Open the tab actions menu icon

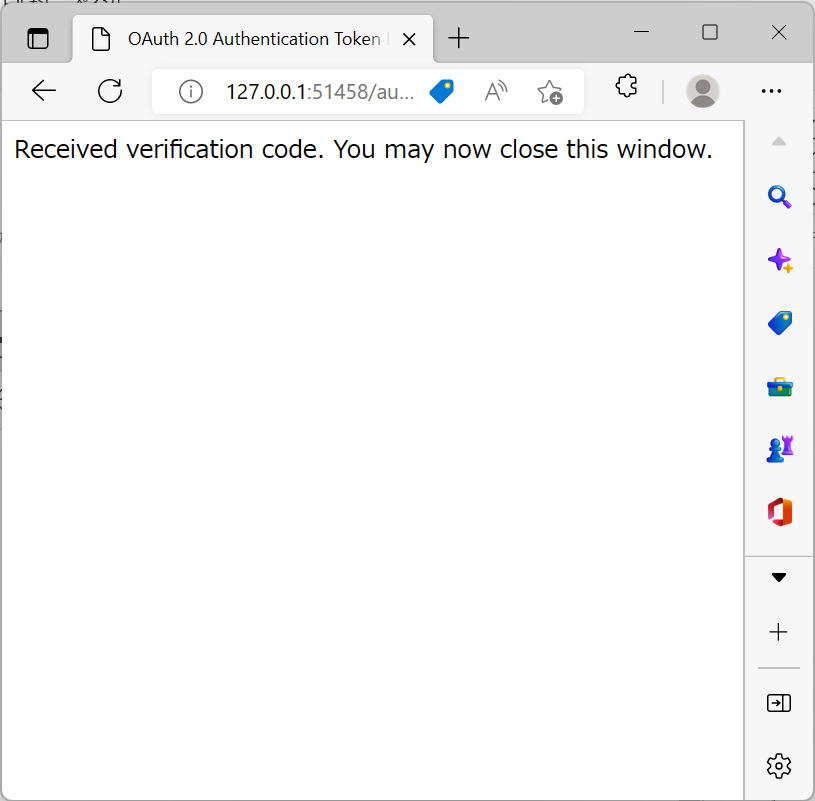point(38,39)
